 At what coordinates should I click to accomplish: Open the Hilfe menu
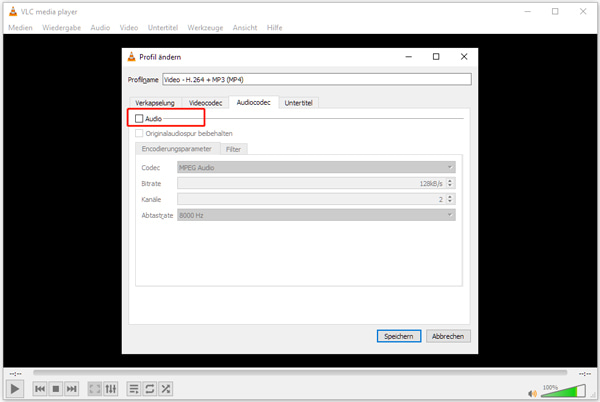tap(275, 28)
